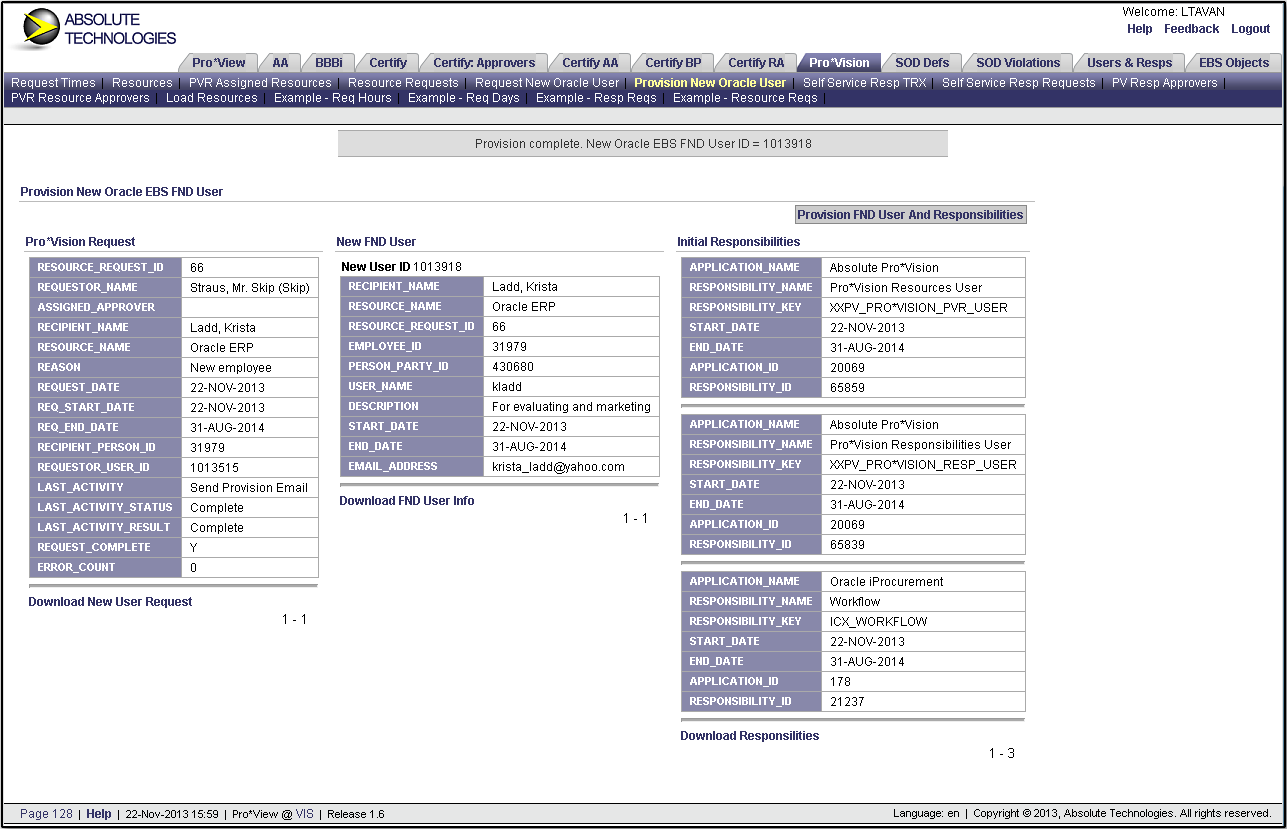Go to Resources submenu item
Screen dimensions: 1287x829
coord(142,83)
